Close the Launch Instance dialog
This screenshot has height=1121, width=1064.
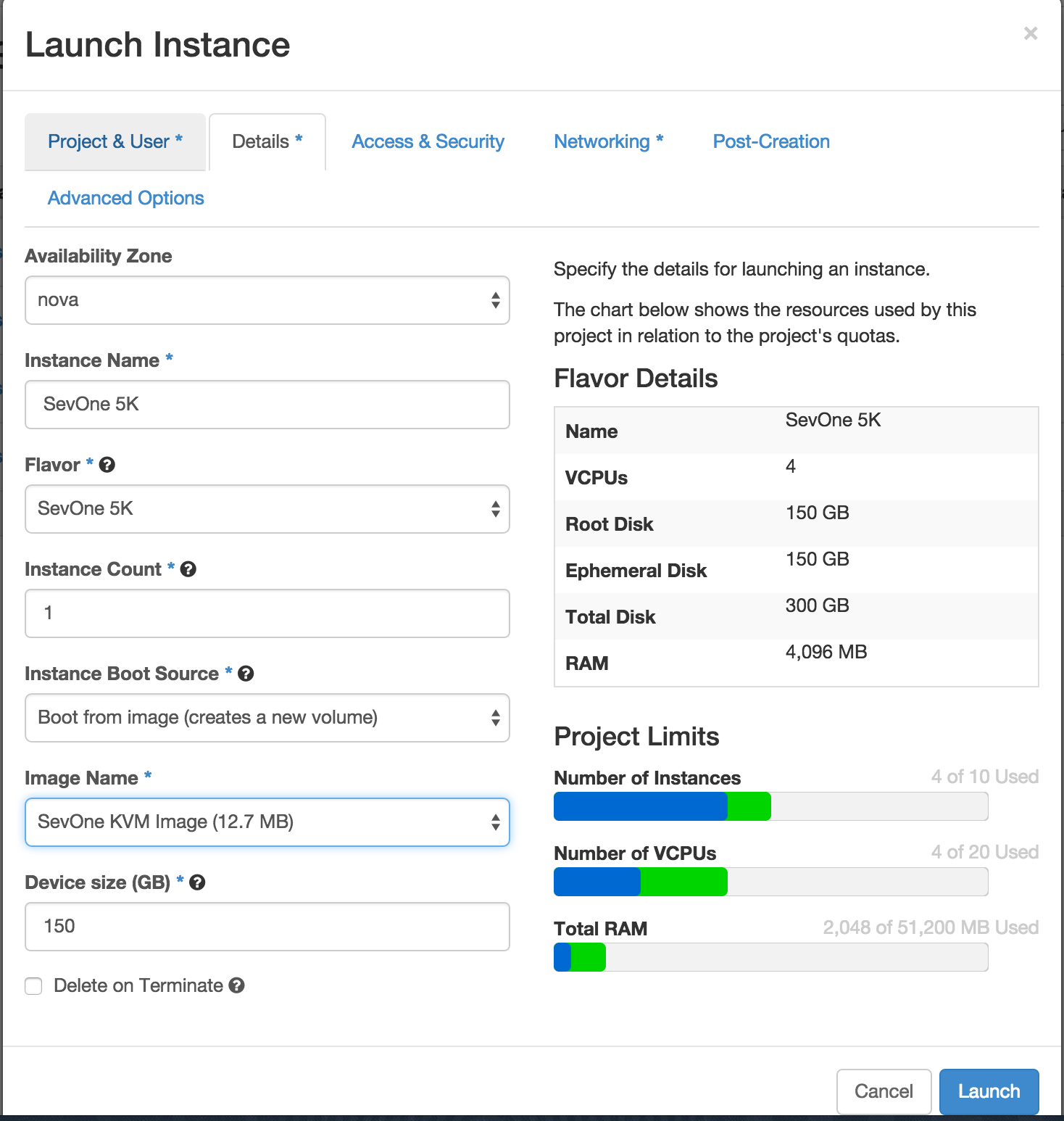point(1031,33)
